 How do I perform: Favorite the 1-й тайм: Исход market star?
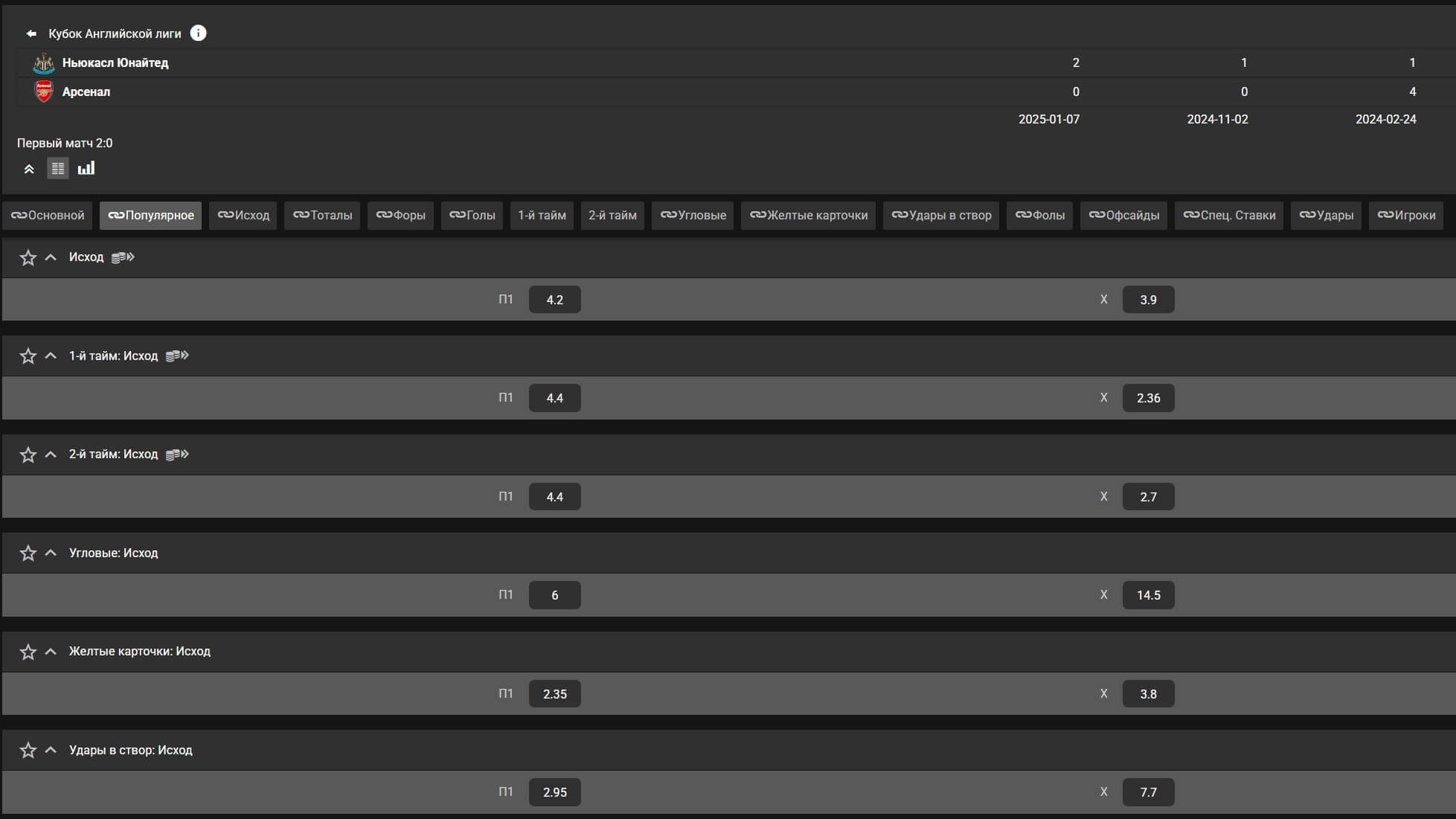pos(28,356)
